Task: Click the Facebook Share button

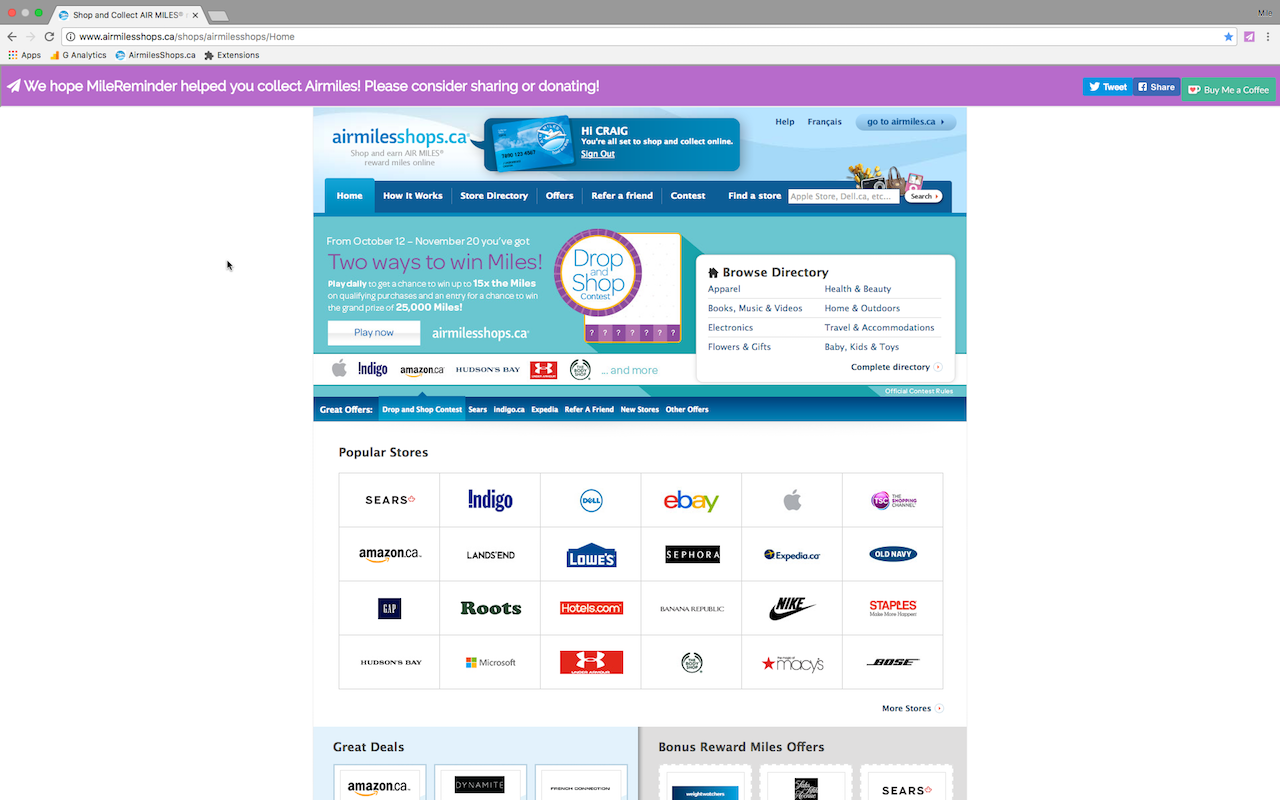Action: pos(1156,87)
